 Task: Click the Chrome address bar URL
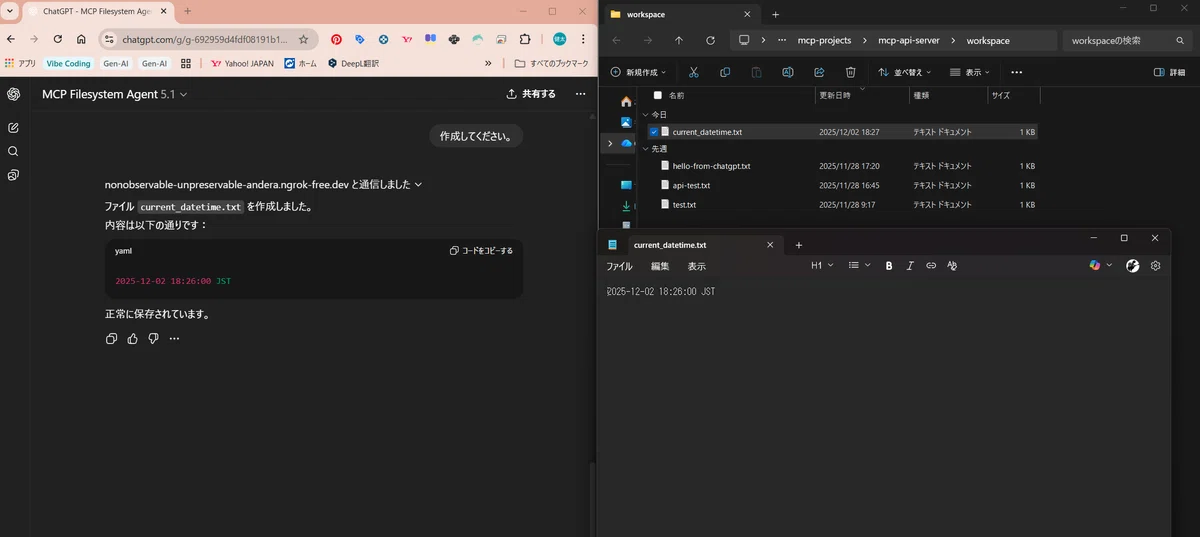204,39
